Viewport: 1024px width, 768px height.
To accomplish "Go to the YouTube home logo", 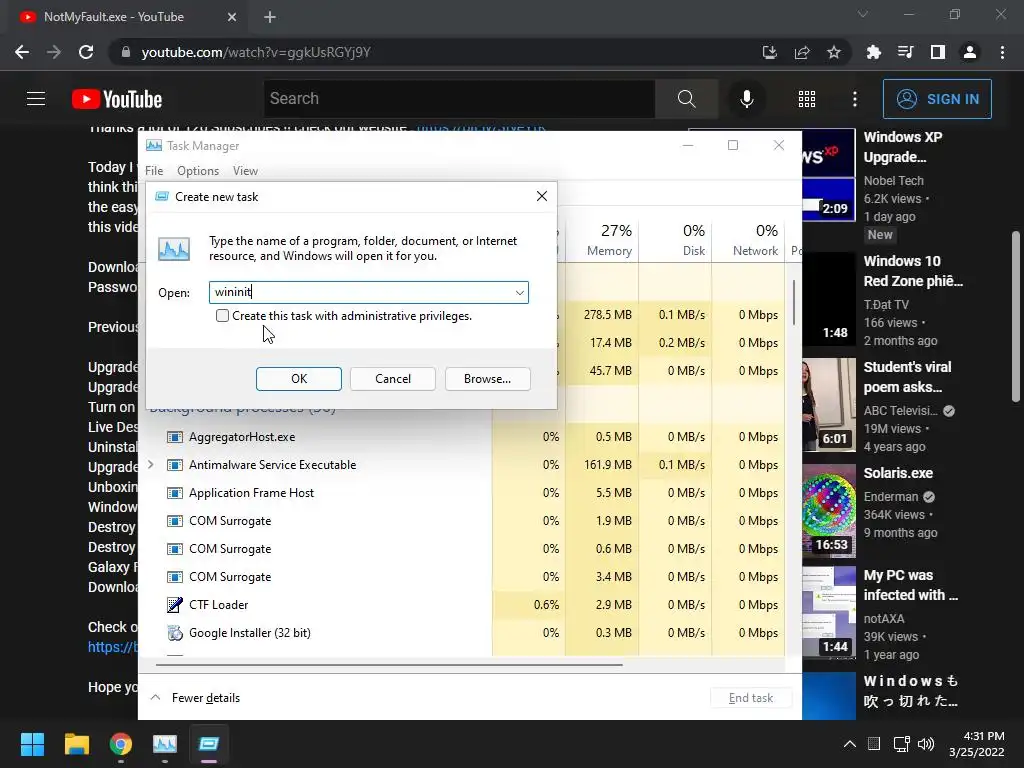I will click(117, 99).
